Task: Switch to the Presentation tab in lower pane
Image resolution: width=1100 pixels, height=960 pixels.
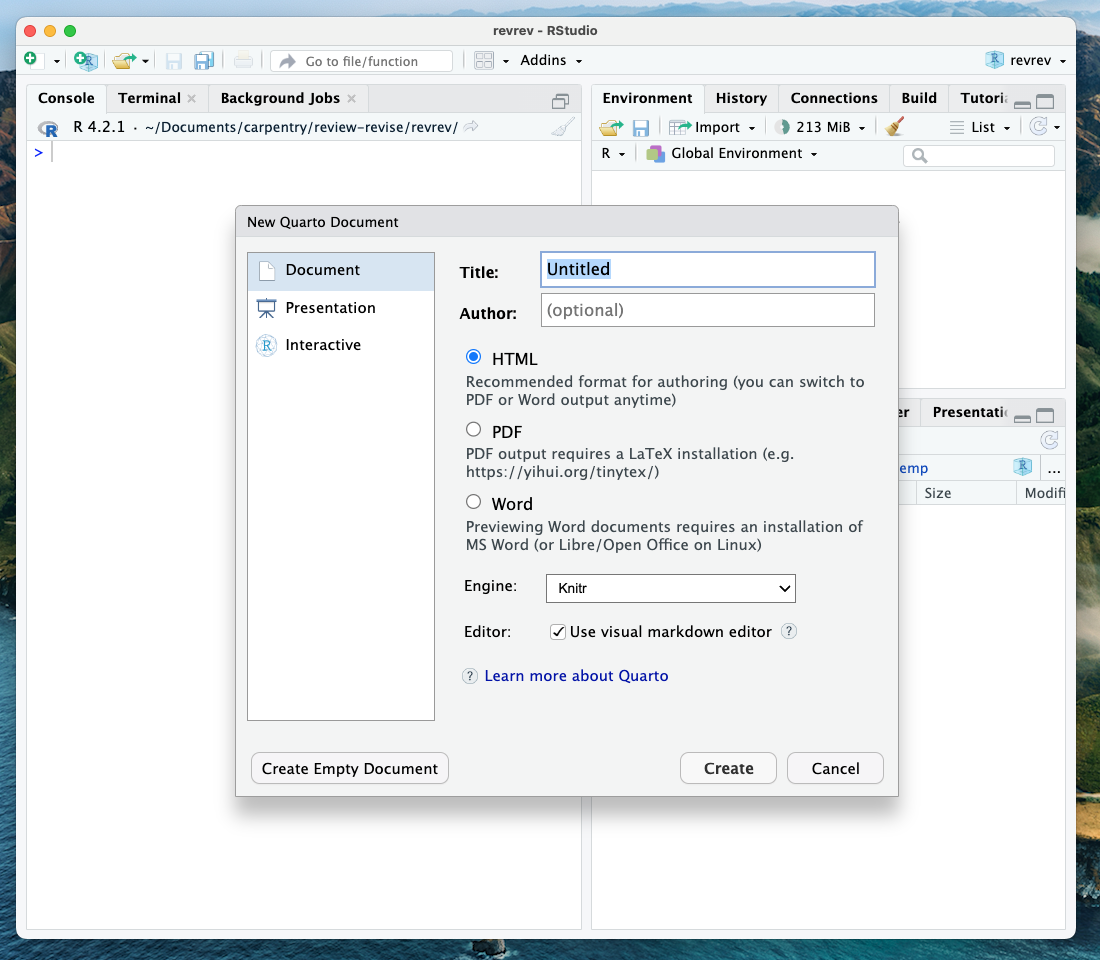Action: coord(970,412)
